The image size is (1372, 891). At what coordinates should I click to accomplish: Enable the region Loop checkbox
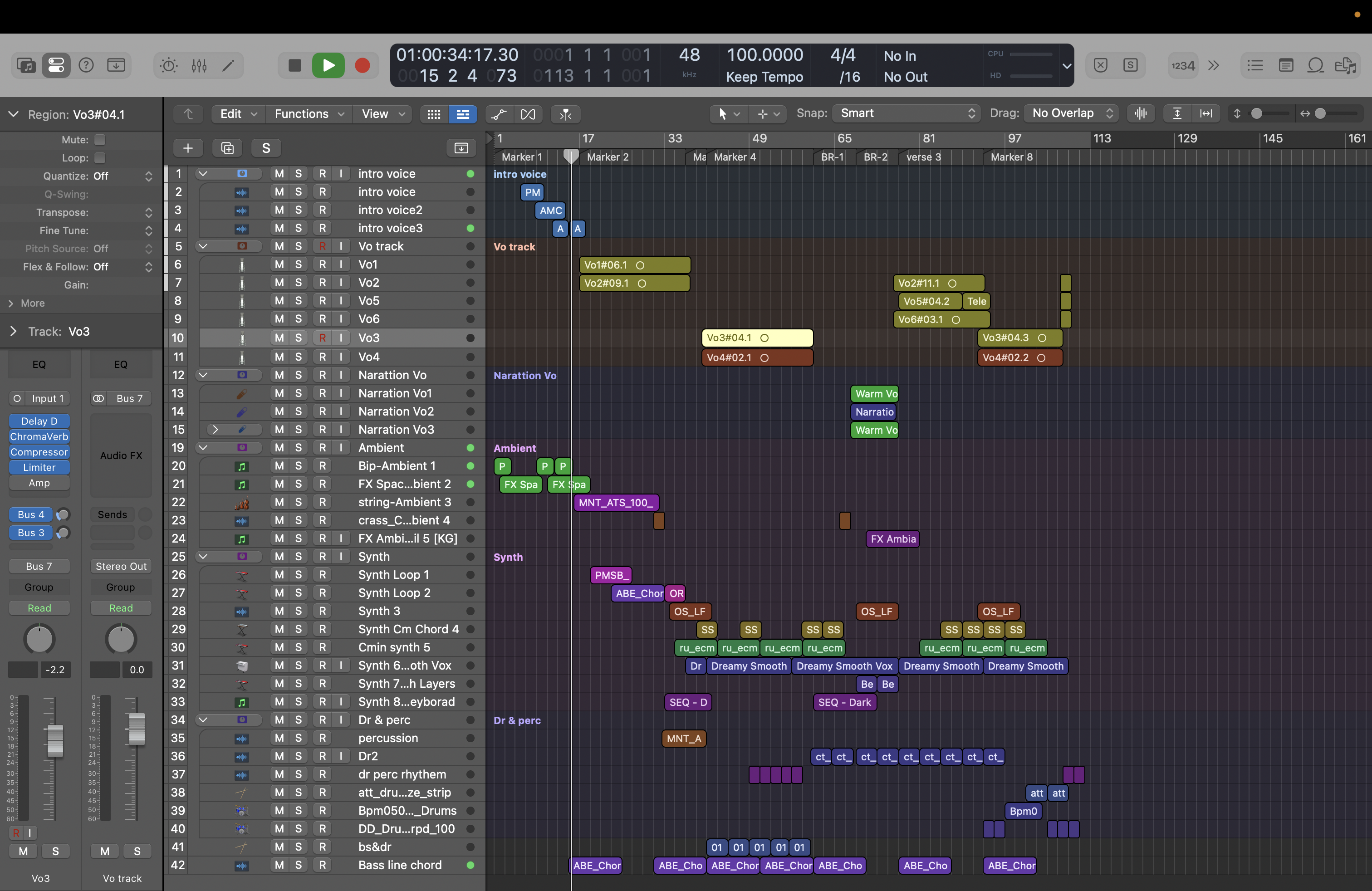click(100, 158)
